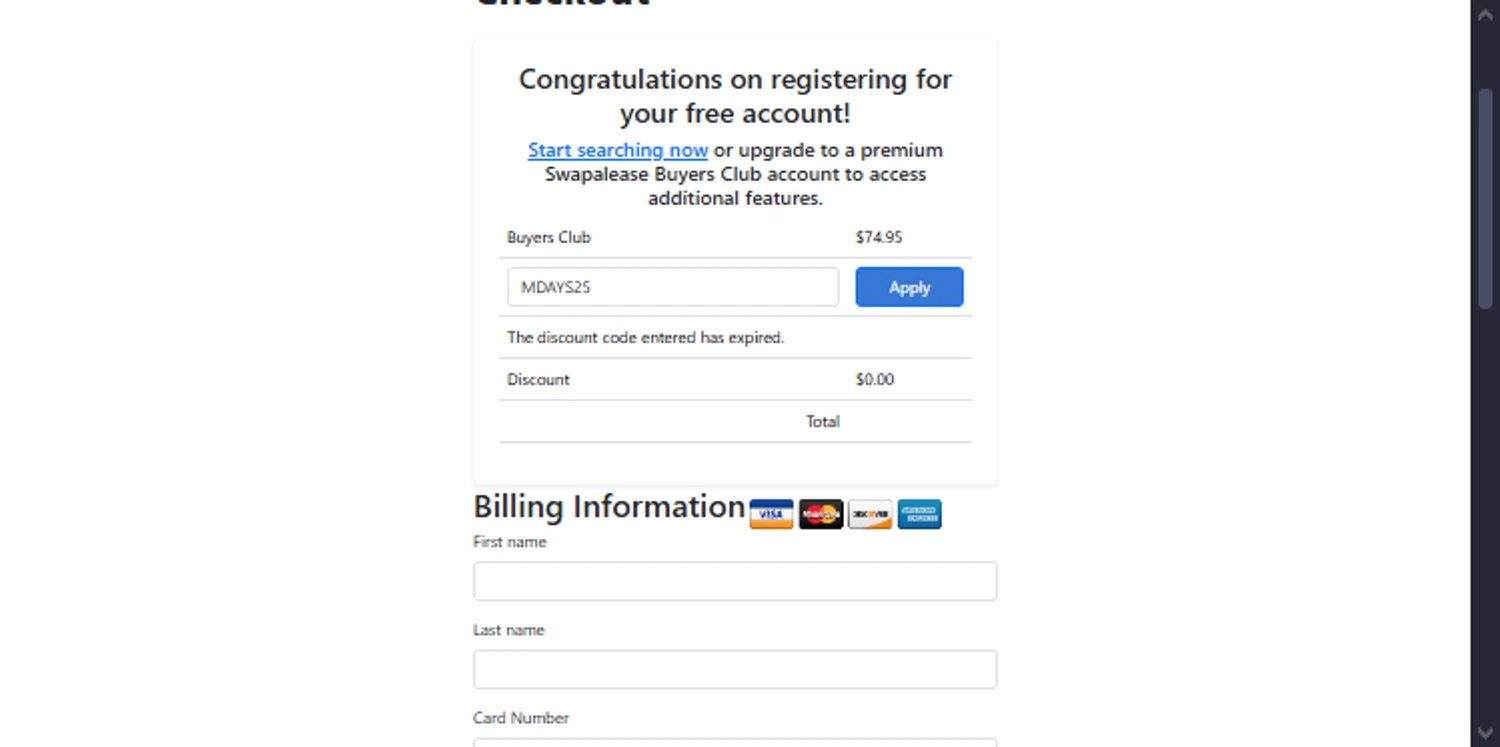1500x747 pixels.
Task: Click the Billing Information heading
Action: pyautogui.click(x=609, y=507)
